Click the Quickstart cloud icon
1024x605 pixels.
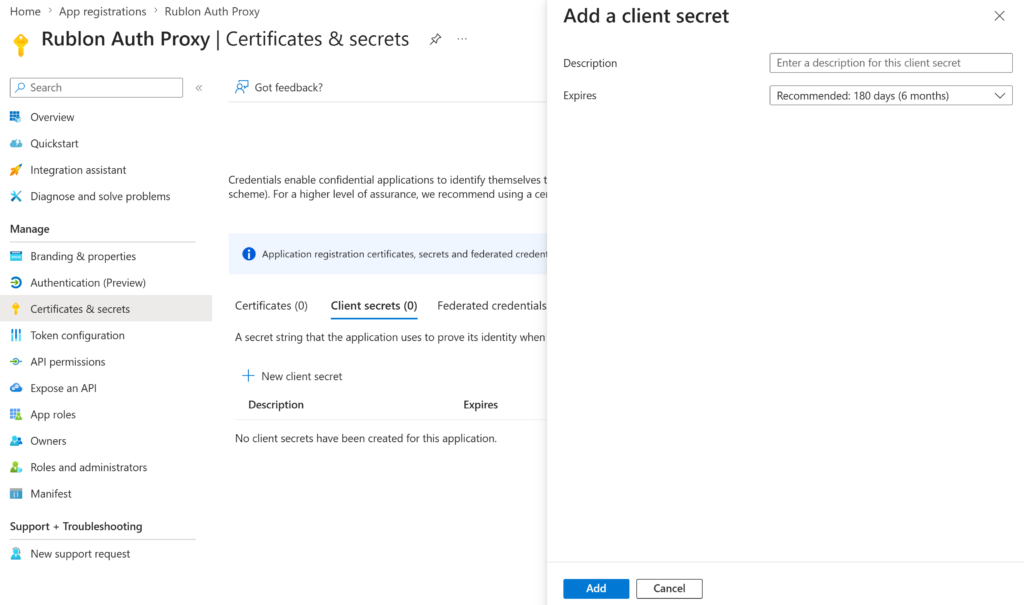pos(16,143)
